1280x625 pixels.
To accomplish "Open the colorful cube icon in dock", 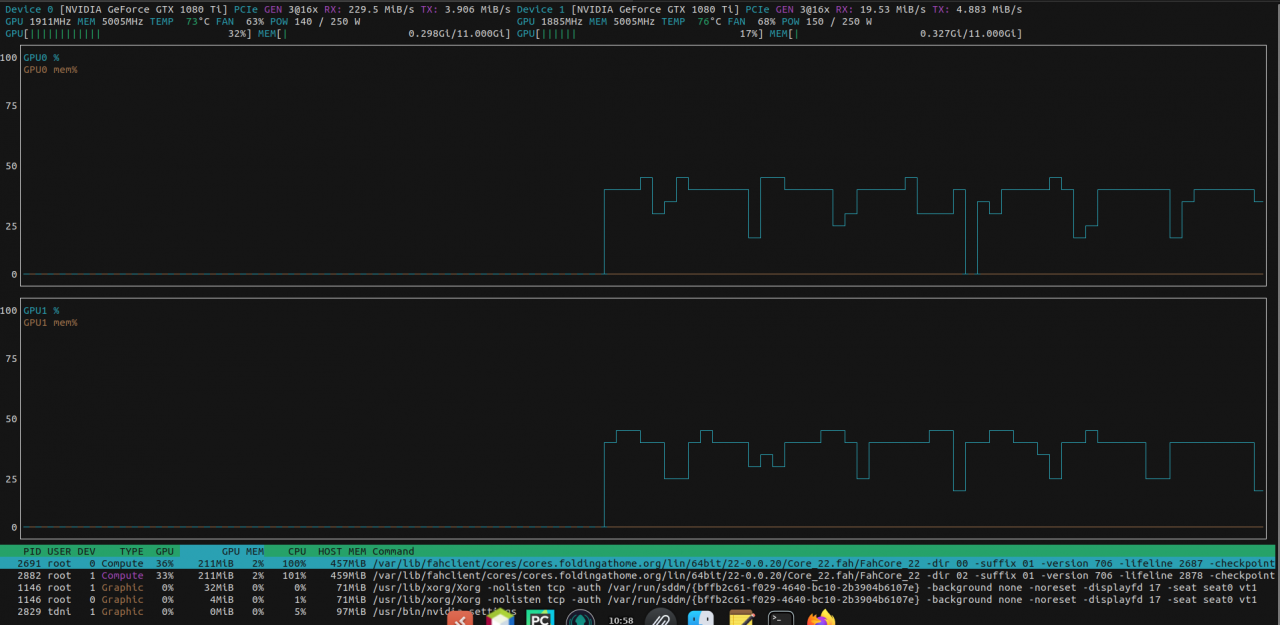I will (x=500, y=619).
